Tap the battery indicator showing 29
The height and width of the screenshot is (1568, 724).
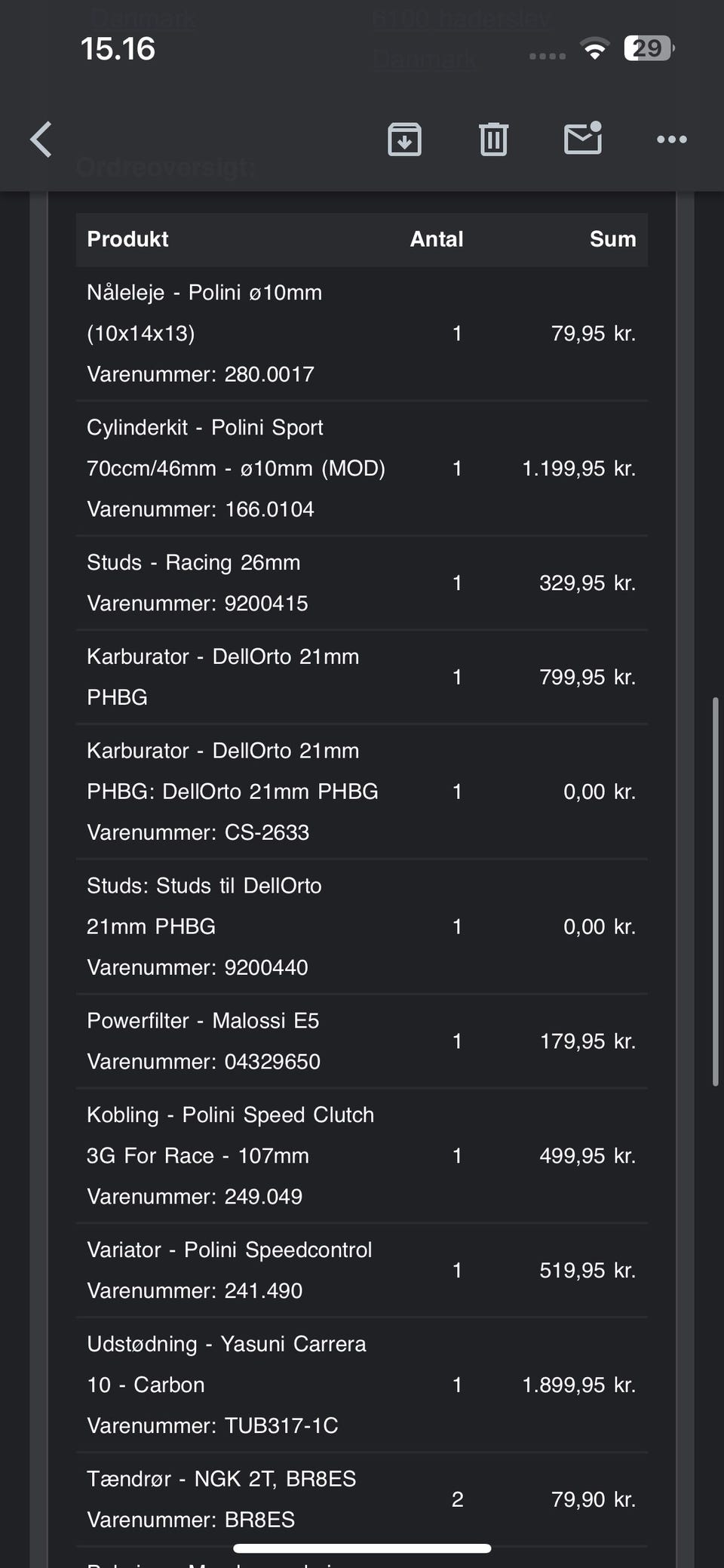coord(648,49)
